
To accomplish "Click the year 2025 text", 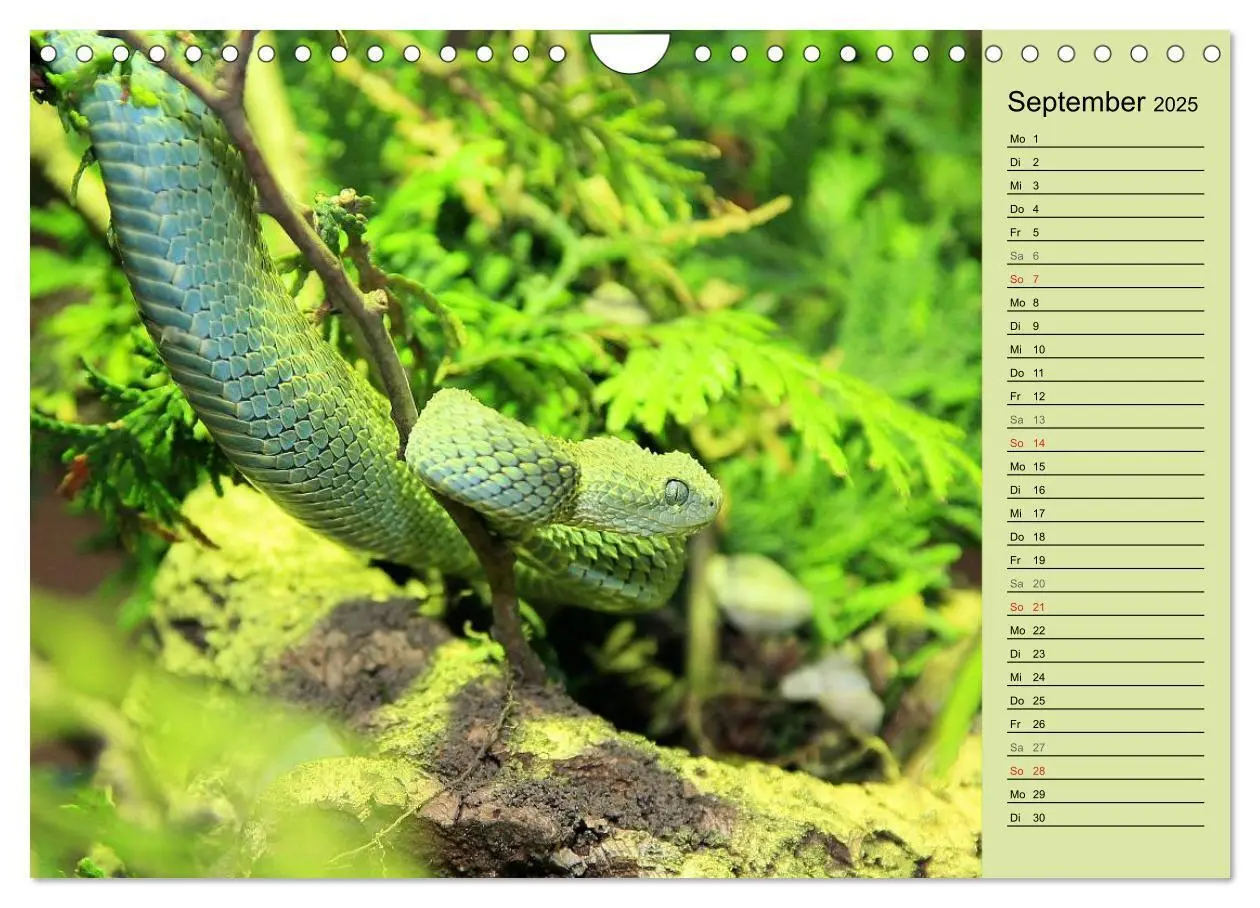I will [x=1176, y=105].
